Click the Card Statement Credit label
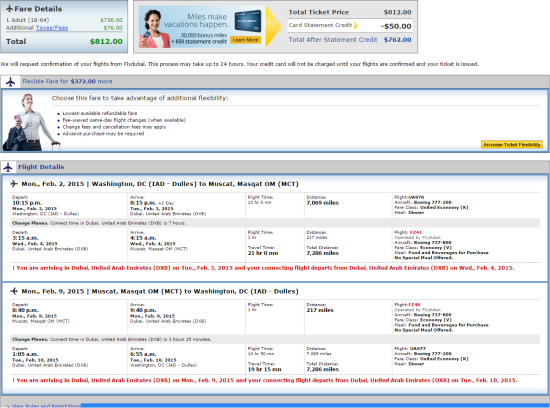The width and height of the screenshot is (550, 408). pyautogui.click(x=320, y=25)
